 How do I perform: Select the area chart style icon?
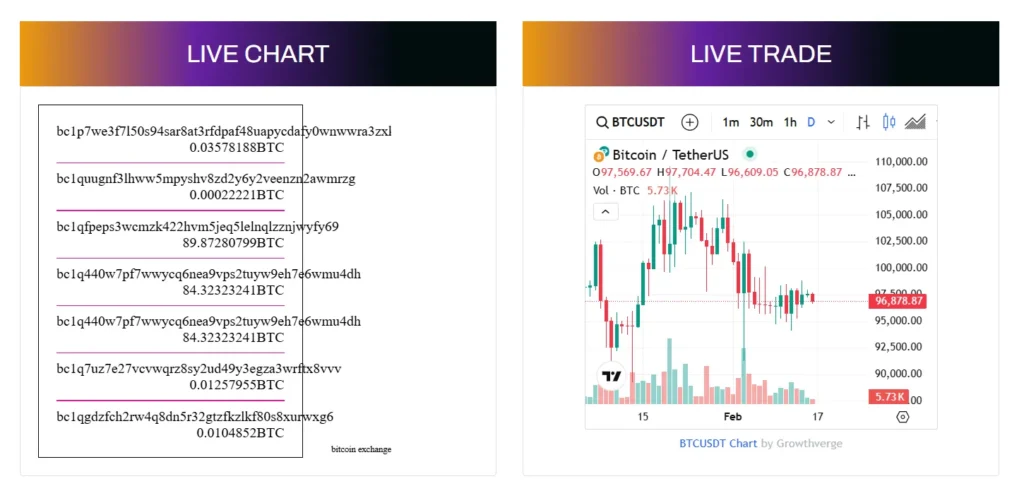click(x=914, y=122)
